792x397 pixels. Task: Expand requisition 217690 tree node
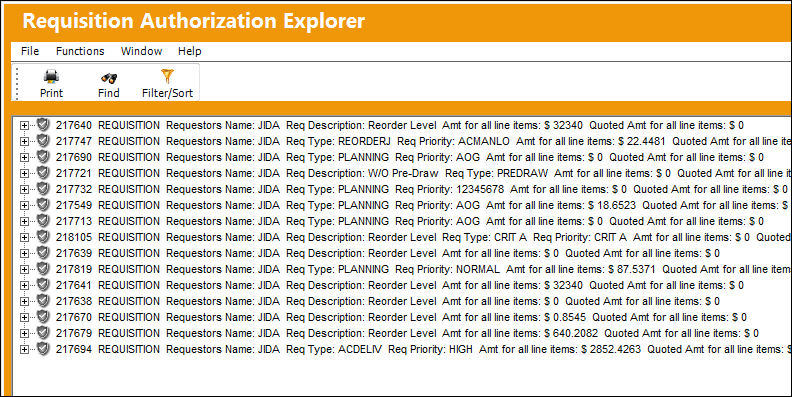pos(24,158)
